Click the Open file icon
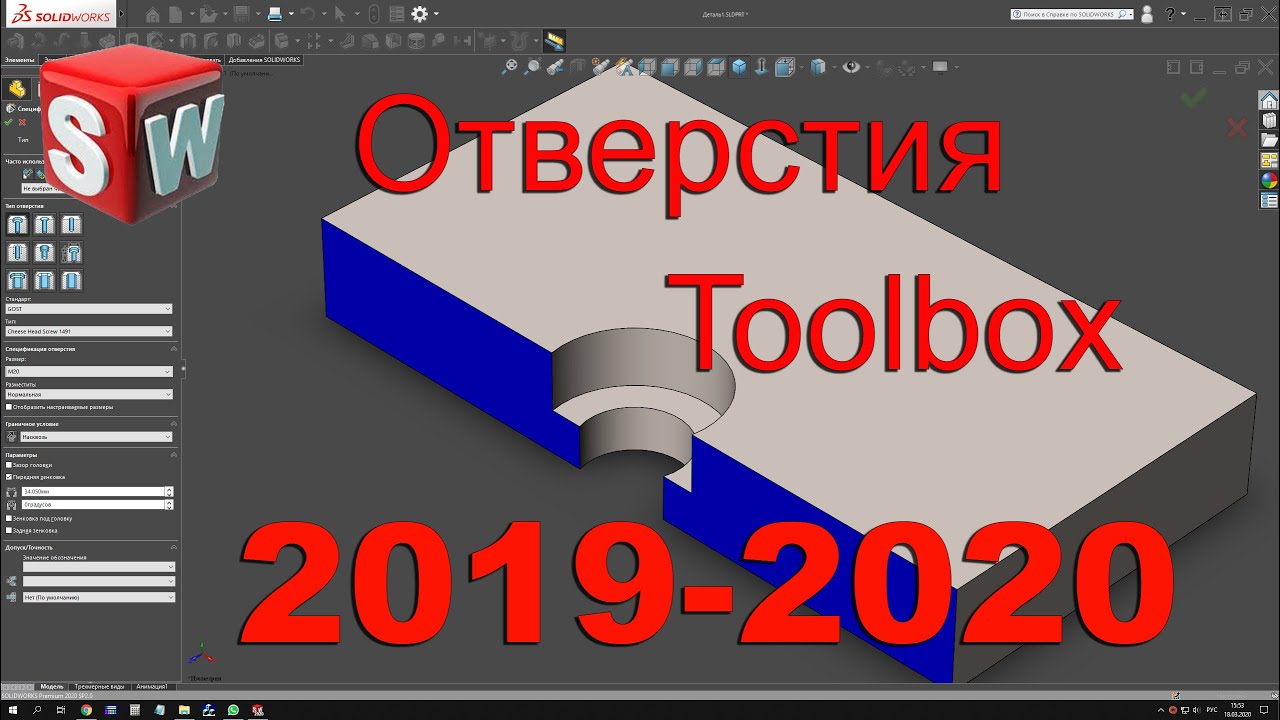The height and width of the screenshot is (720, 1280). tap(206, 15)
